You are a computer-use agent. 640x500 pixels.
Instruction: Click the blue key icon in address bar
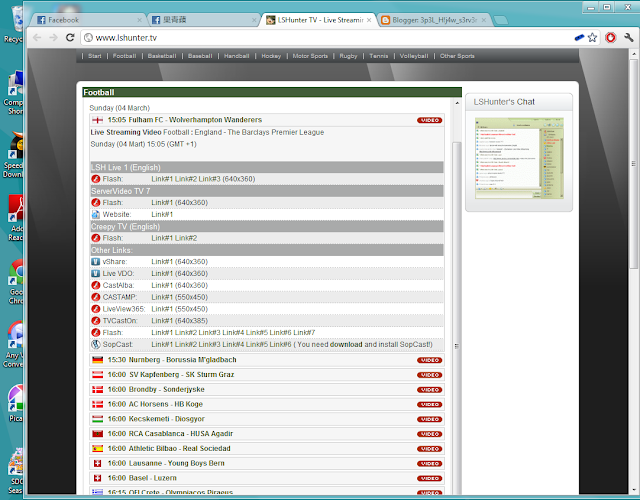[x=579, y=38]
